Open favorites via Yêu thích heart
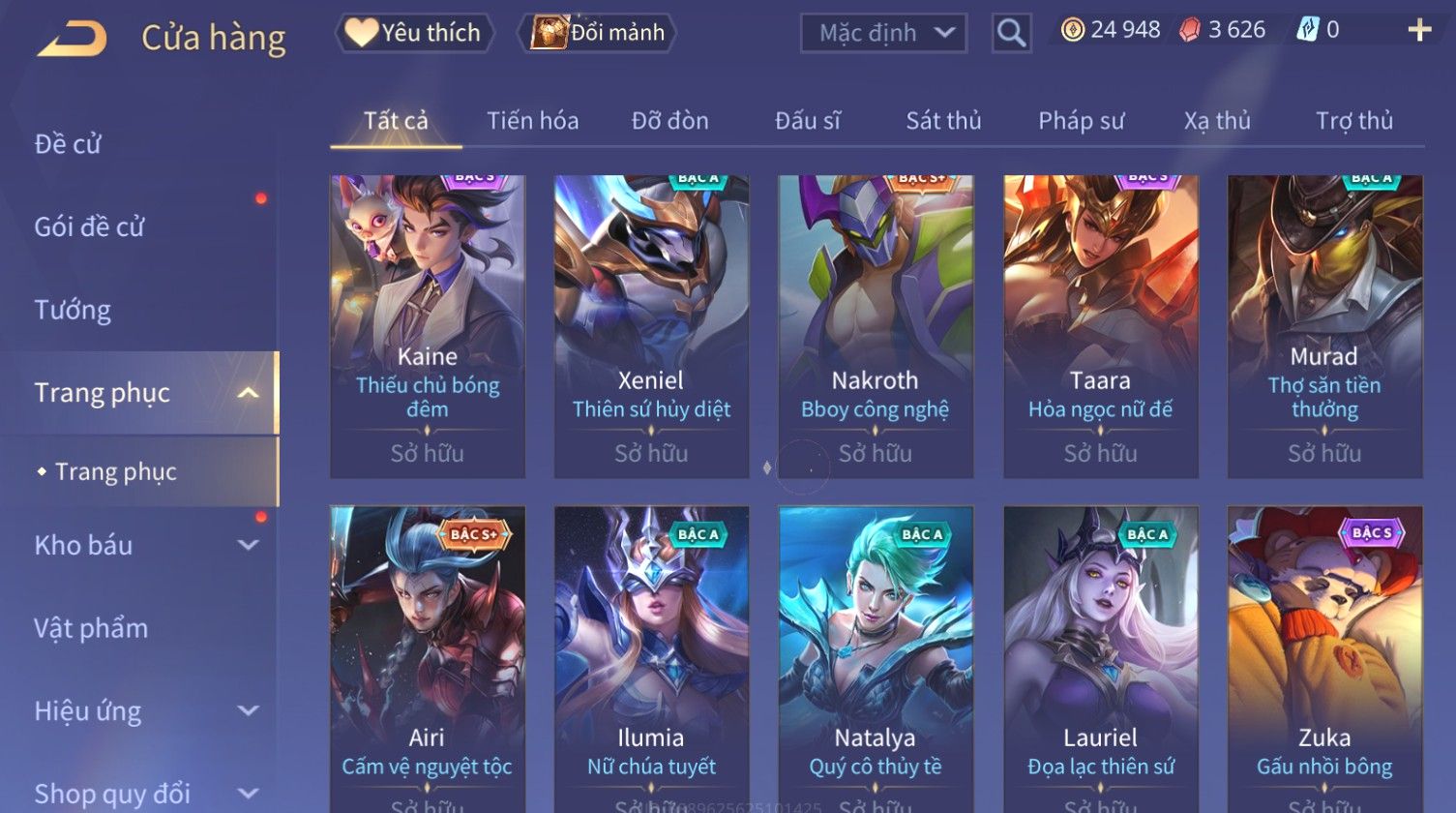The image size is (1456, 813). tap(361, 33)
